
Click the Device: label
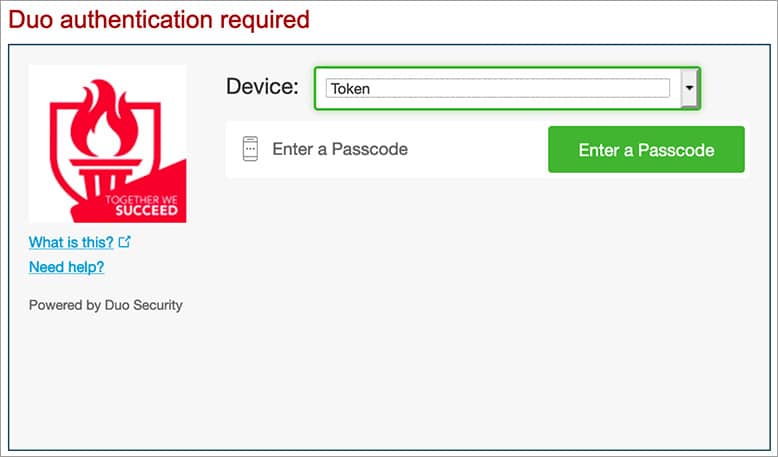(x=262, y=86)
